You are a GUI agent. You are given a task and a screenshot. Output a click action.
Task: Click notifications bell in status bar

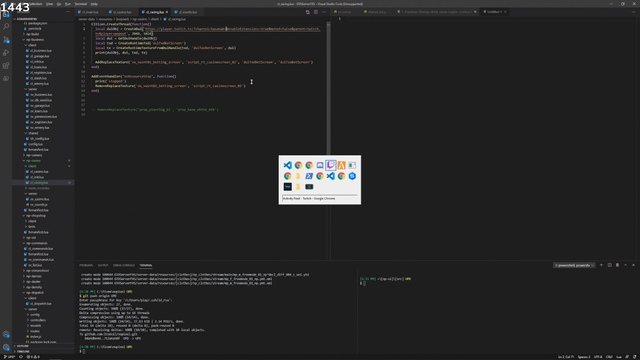(634, 357)
